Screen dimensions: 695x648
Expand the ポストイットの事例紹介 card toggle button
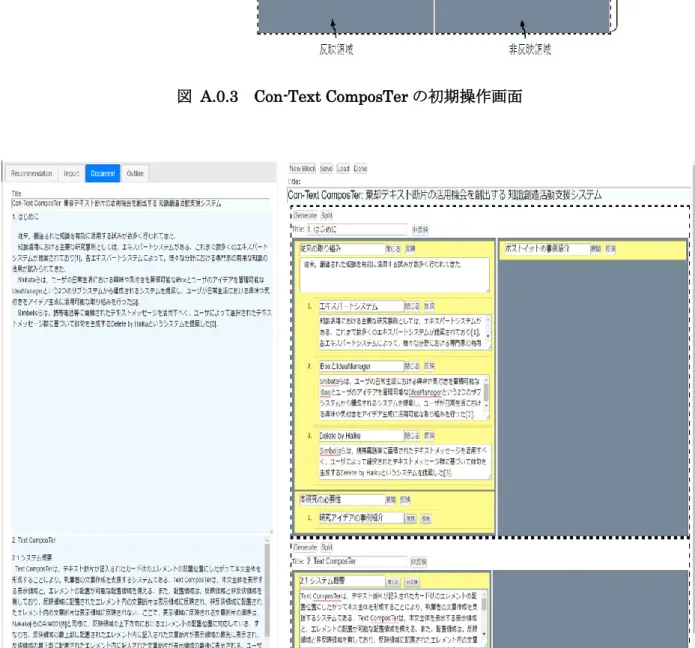click(596, 249)
